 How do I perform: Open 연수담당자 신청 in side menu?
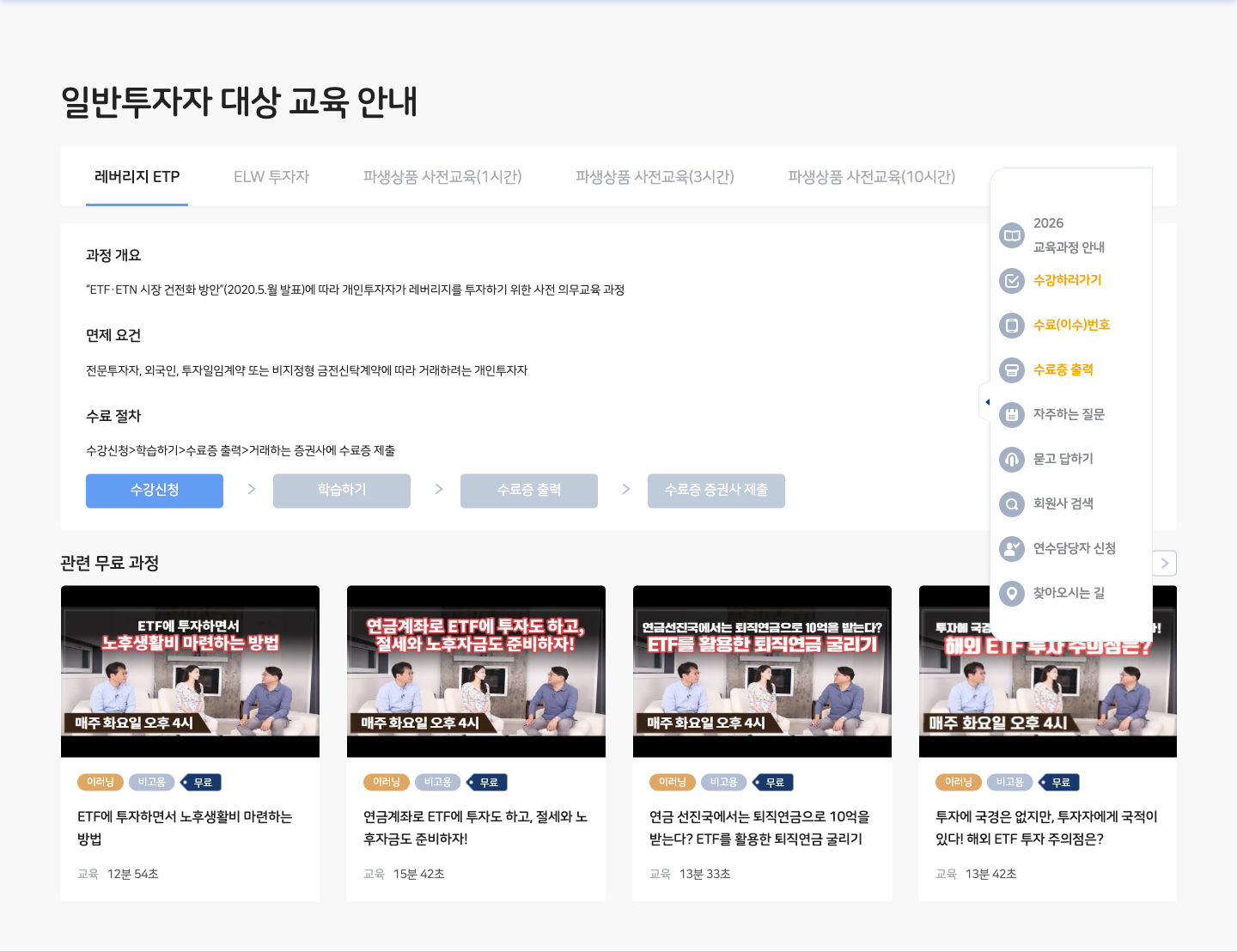point(1074,548)
